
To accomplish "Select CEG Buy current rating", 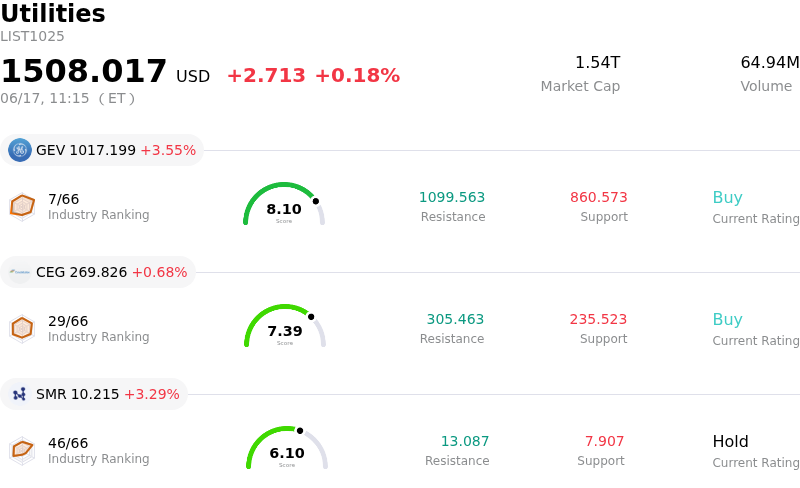I will pos(728,320).
